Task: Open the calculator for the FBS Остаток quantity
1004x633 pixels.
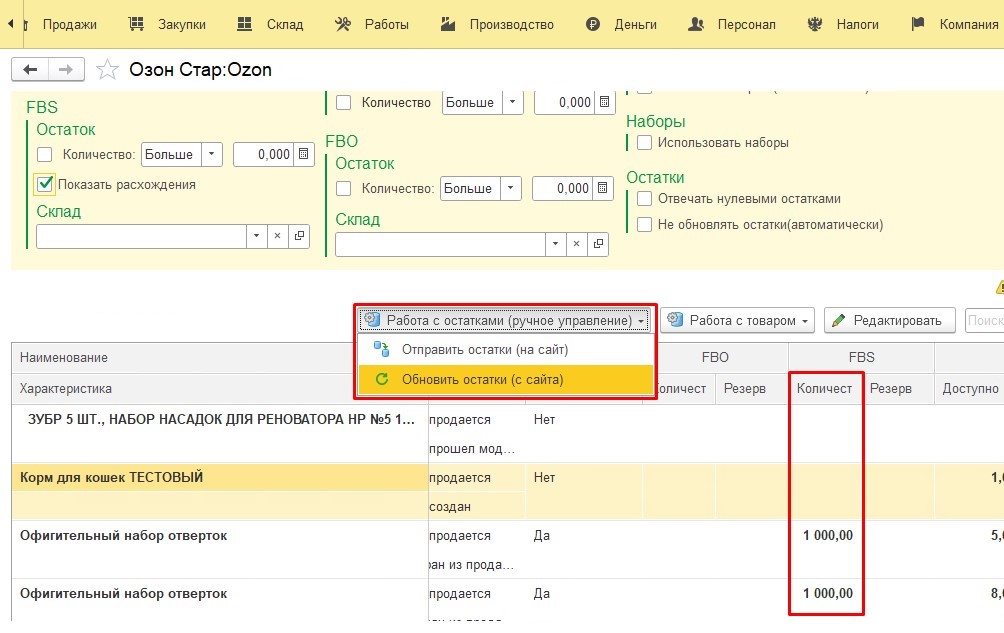Action: (x=304, y=154)
